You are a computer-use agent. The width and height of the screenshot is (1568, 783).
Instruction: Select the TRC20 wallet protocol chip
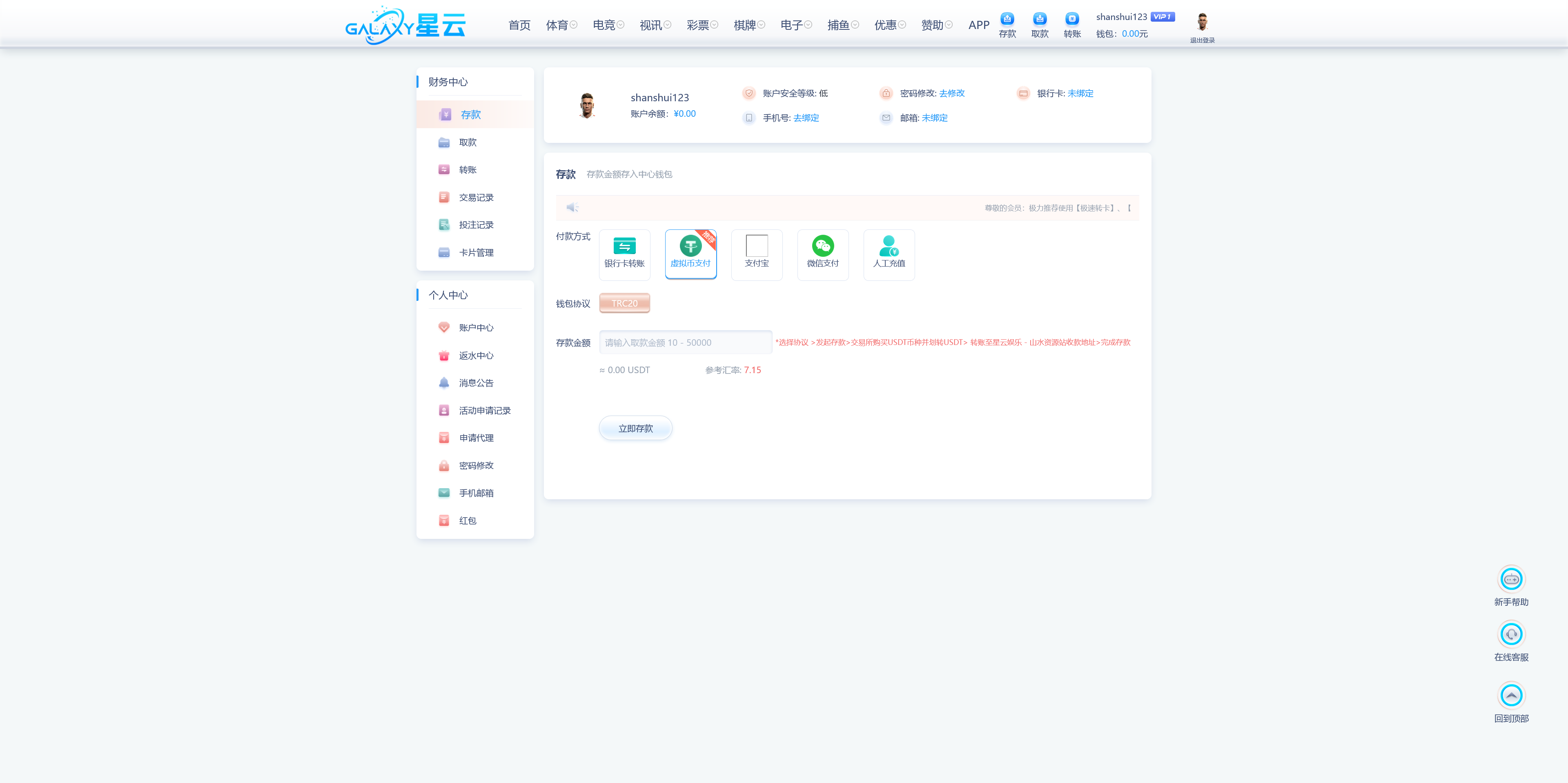click(x=624, y=303)
